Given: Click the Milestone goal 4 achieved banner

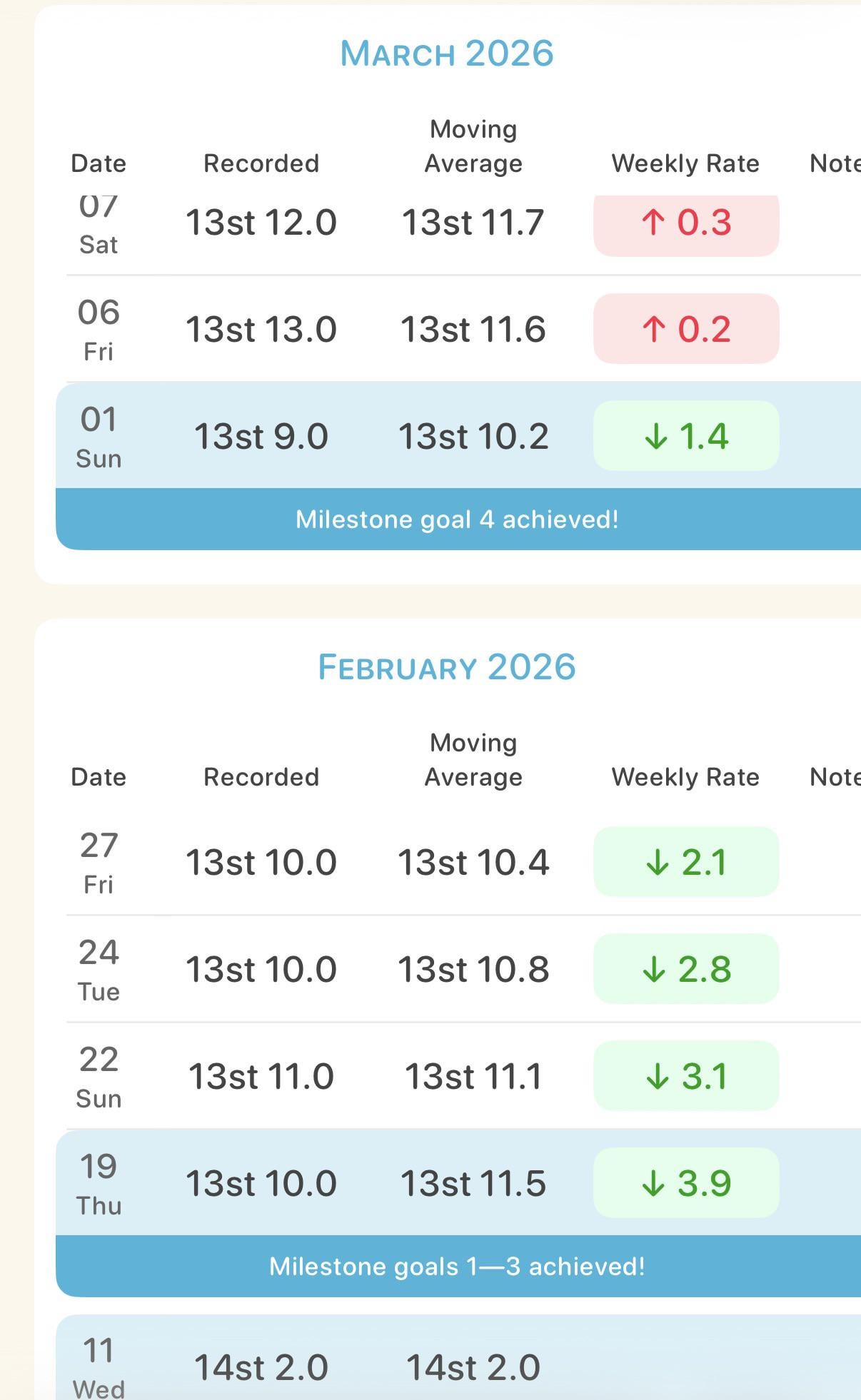Looking at the screenshot, I should (457, 519).
